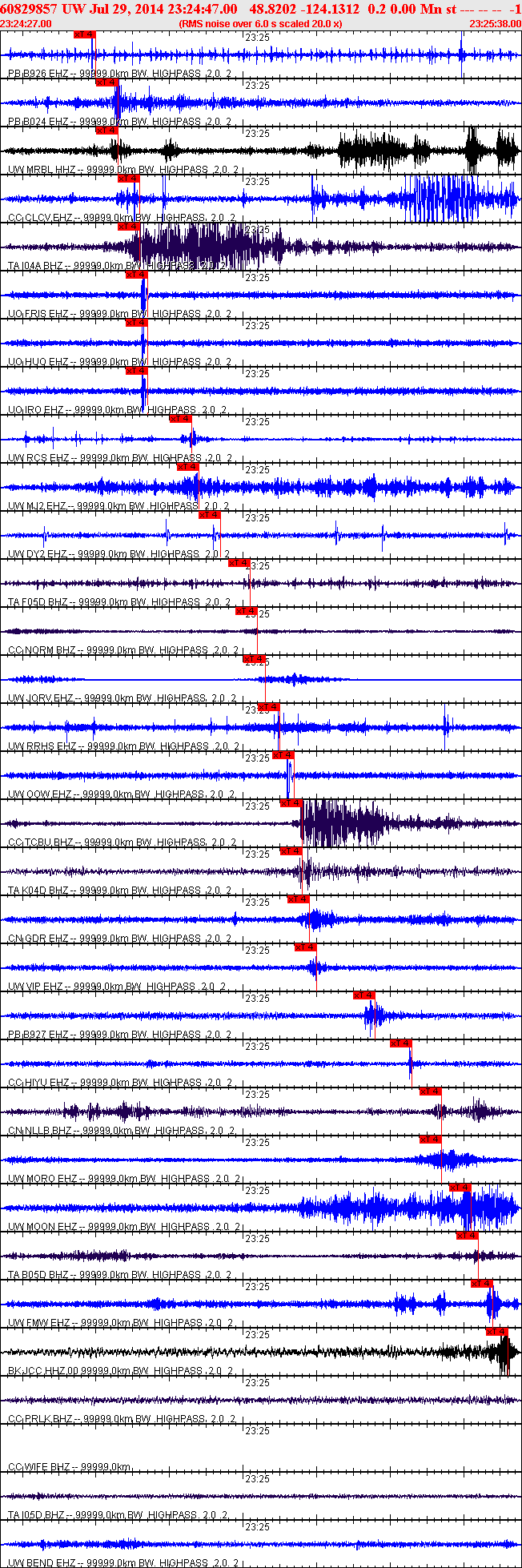The image size is (522, 1568).
Task: Select the UW RCS EHZ station label
Action: click(x=120, y=458)
